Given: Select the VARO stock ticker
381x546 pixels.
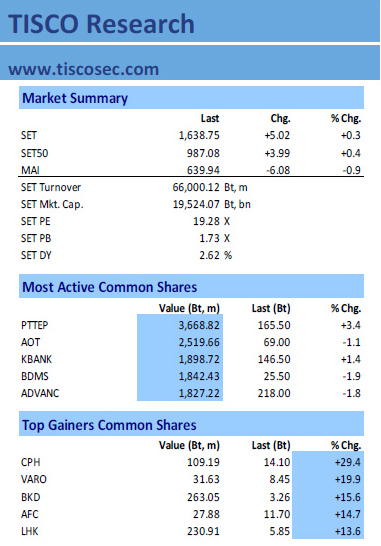Looking at the screenshot, I should (x=34, y=479).
